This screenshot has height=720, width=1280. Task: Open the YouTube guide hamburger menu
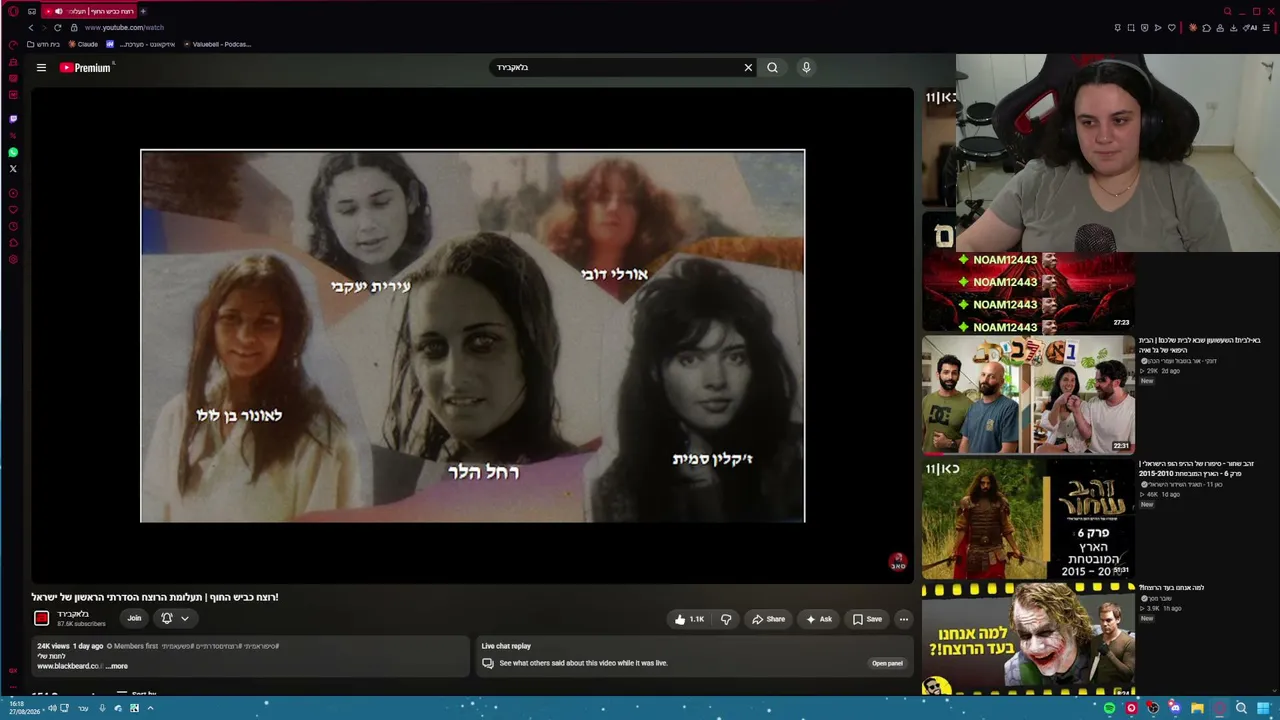pyautogui.click(x=41, y=68)
